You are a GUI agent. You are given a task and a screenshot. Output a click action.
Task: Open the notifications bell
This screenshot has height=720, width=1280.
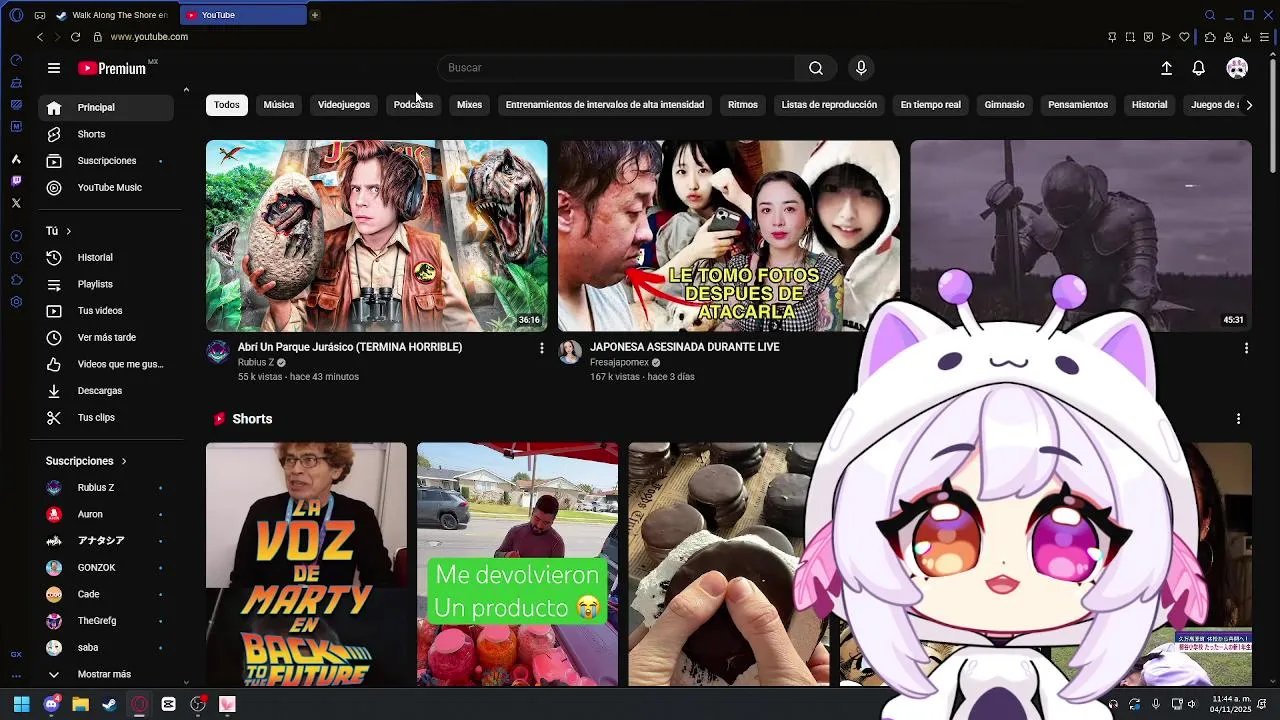click(1198, 68)
